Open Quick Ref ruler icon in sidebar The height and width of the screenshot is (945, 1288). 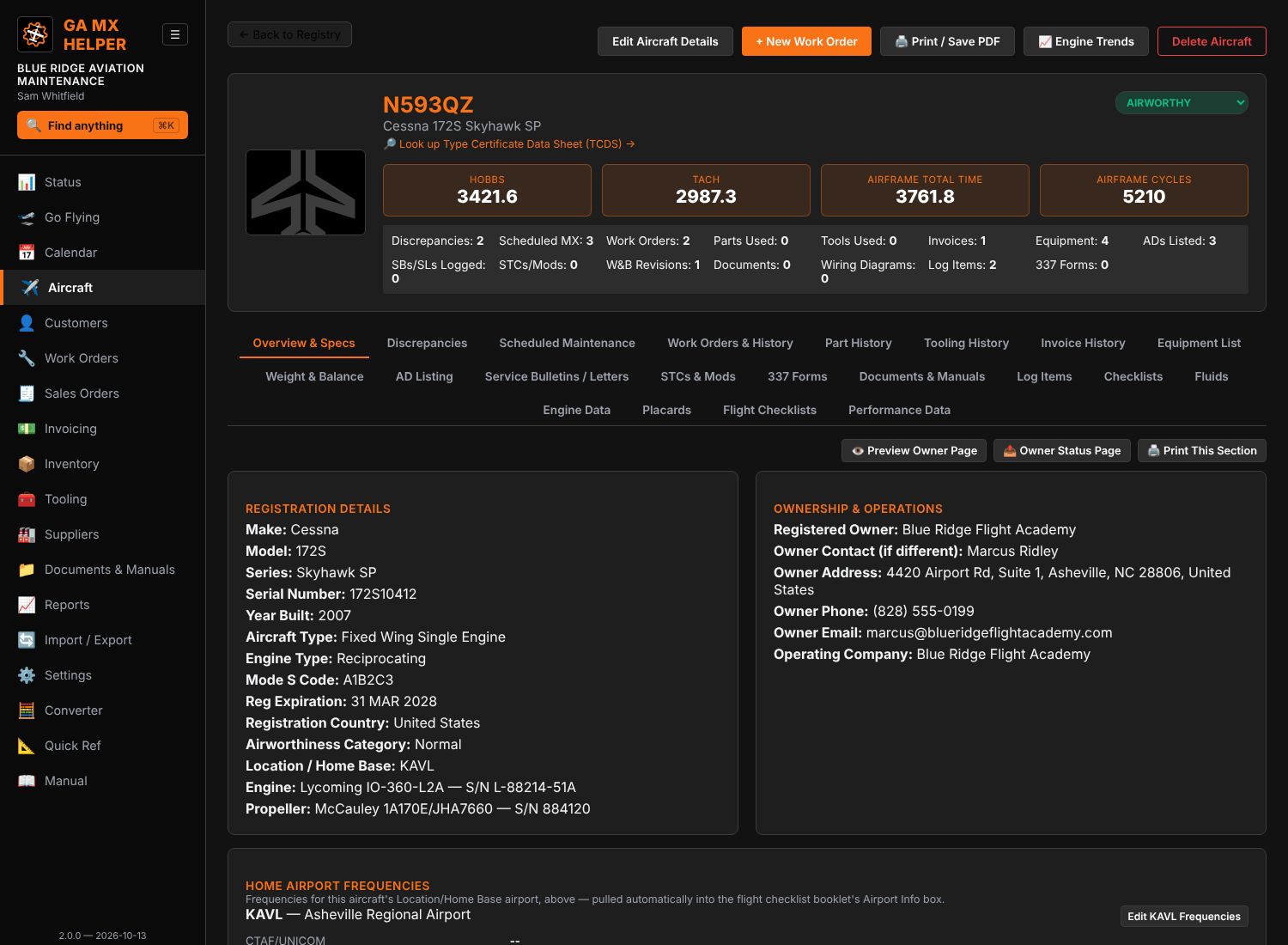[27, 746]
